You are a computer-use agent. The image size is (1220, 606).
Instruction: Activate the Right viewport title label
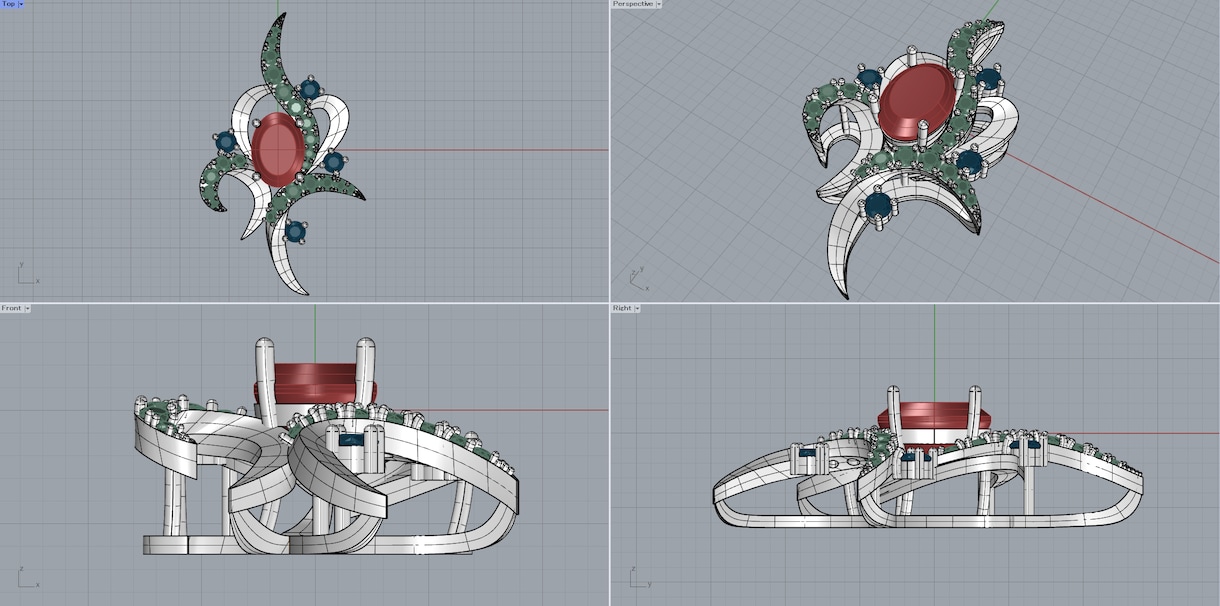click(x=622, y=308)
